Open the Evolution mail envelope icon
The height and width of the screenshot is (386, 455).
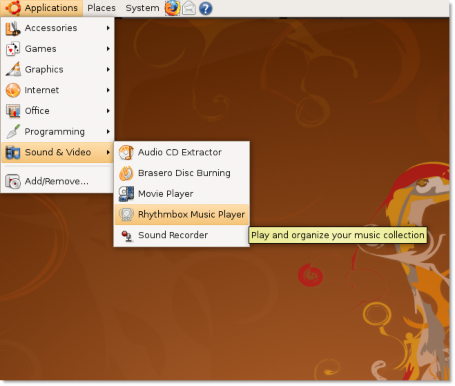(x=189, y=8)
